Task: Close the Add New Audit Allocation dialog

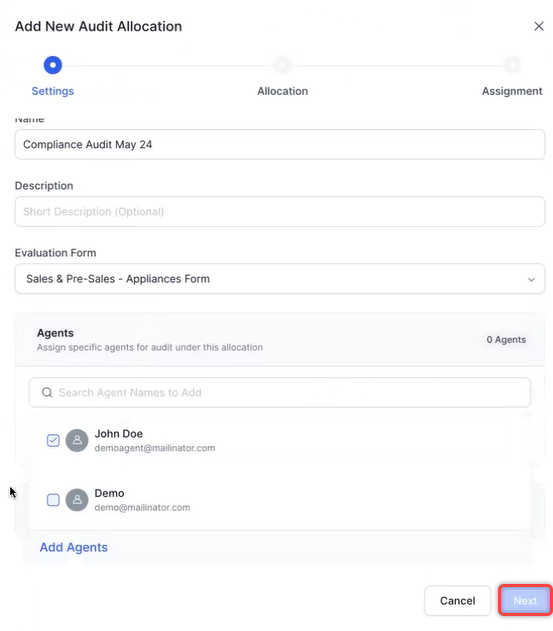Action: pos(539,27)
